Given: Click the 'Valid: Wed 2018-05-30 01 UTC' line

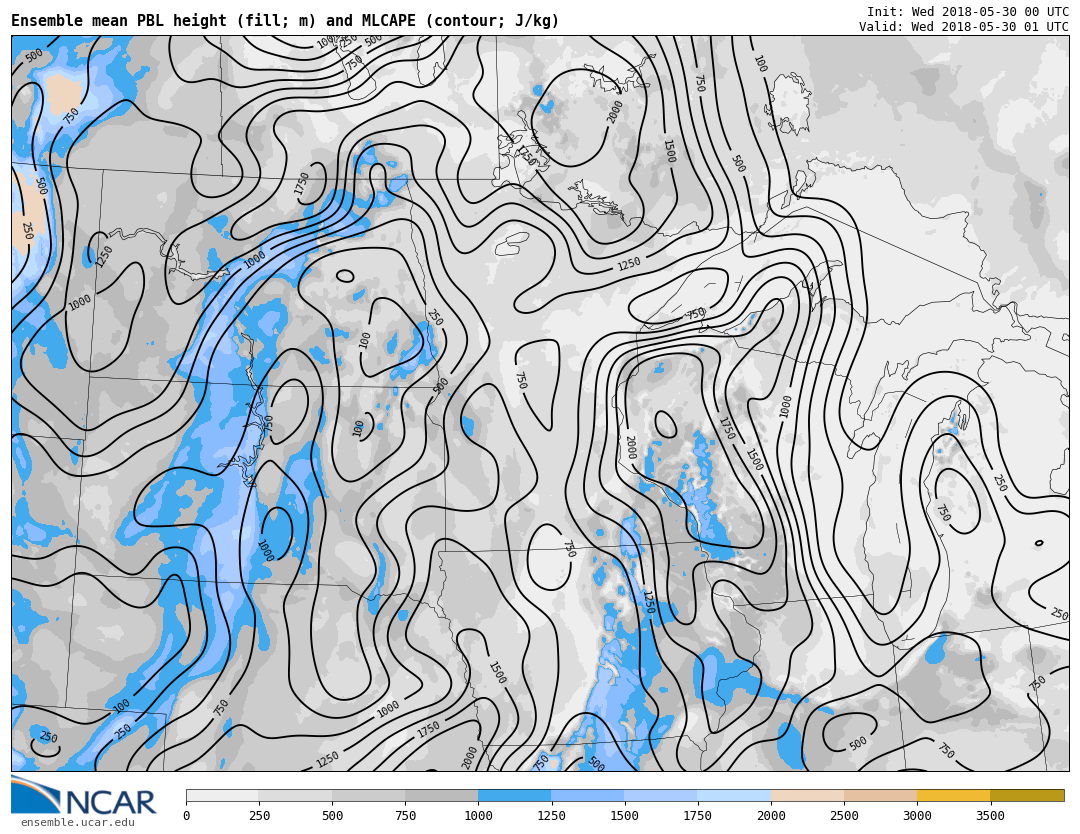Looking at the screenshot, I should tap(964, 27).
